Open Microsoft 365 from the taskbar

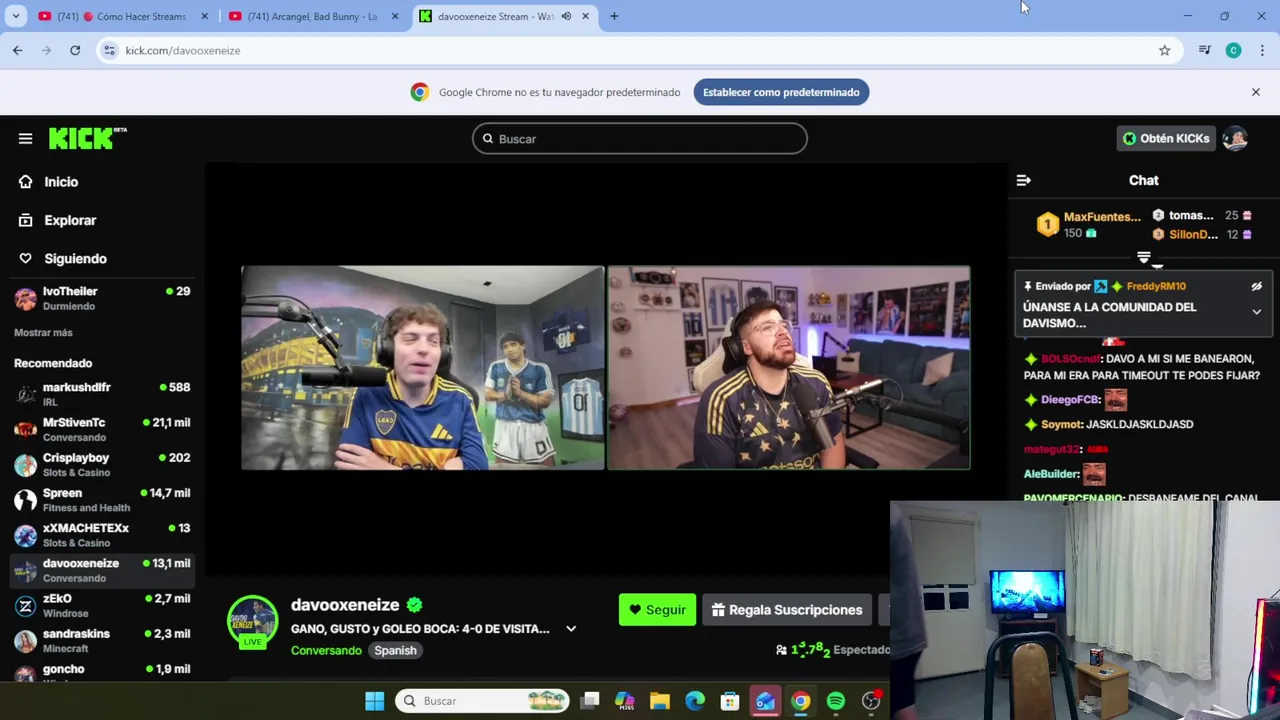pos(625,701)
